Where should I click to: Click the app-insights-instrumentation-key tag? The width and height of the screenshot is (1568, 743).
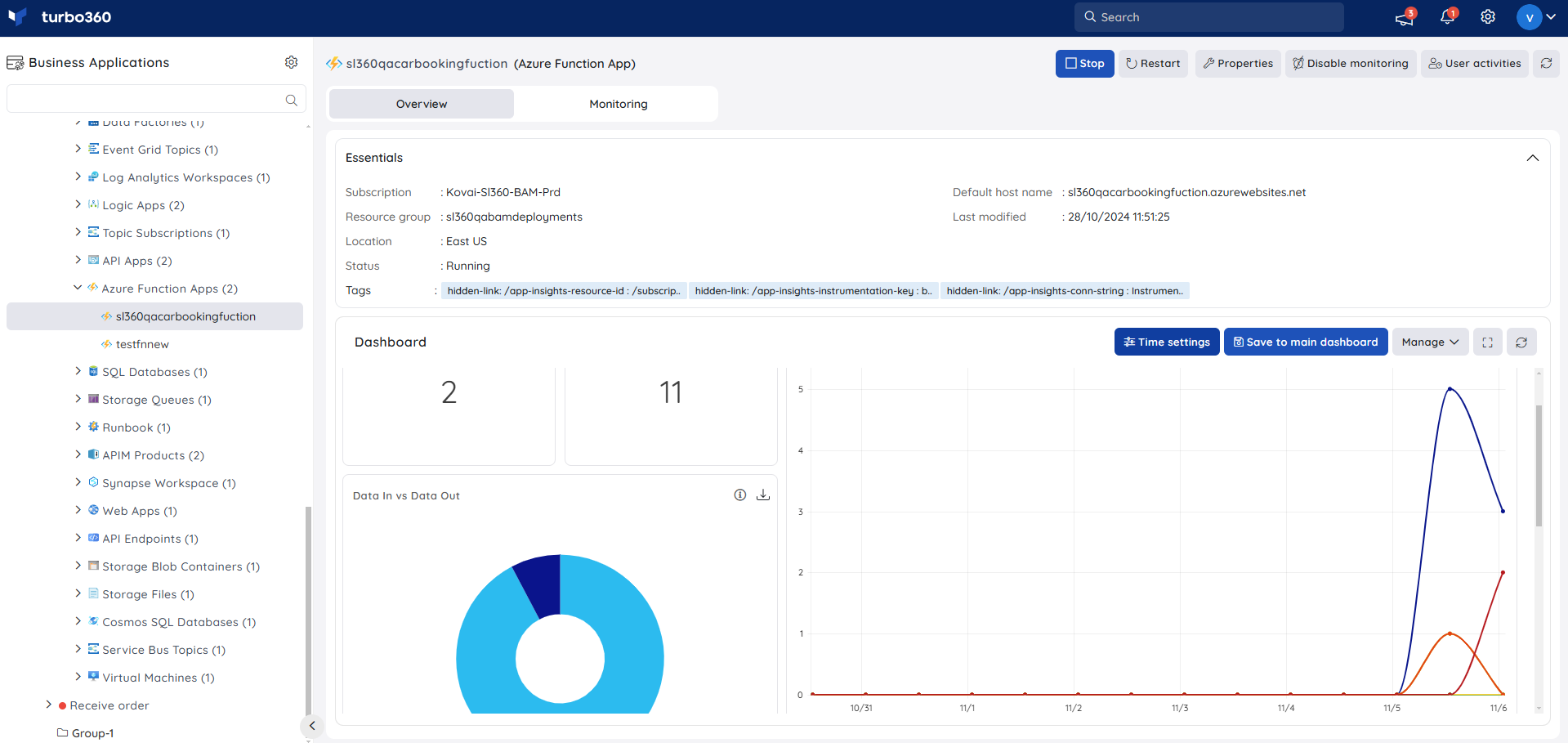813,291
